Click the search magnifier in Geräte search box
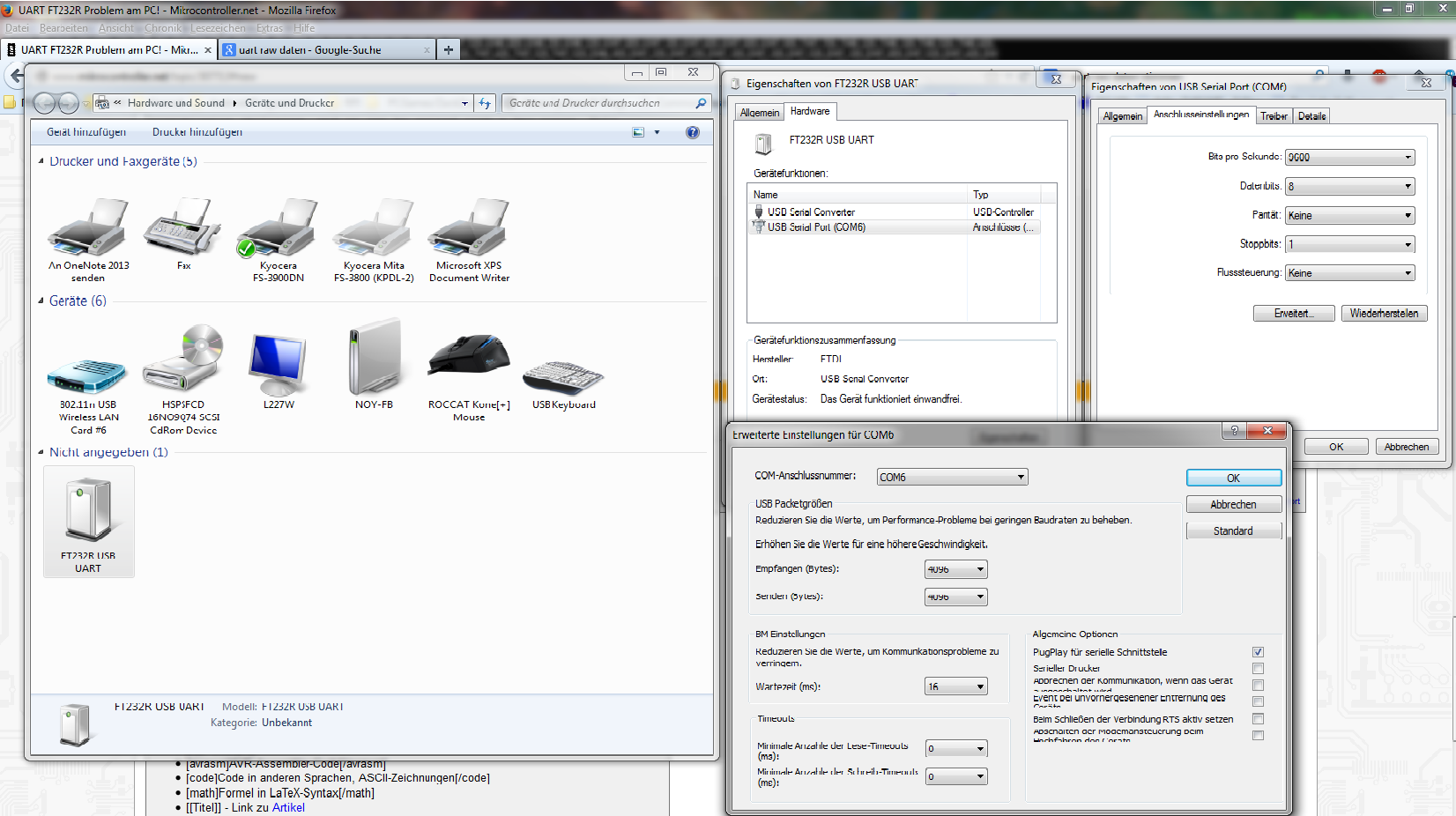Screen dimensions: 1456x816 [x=701, y=103]
